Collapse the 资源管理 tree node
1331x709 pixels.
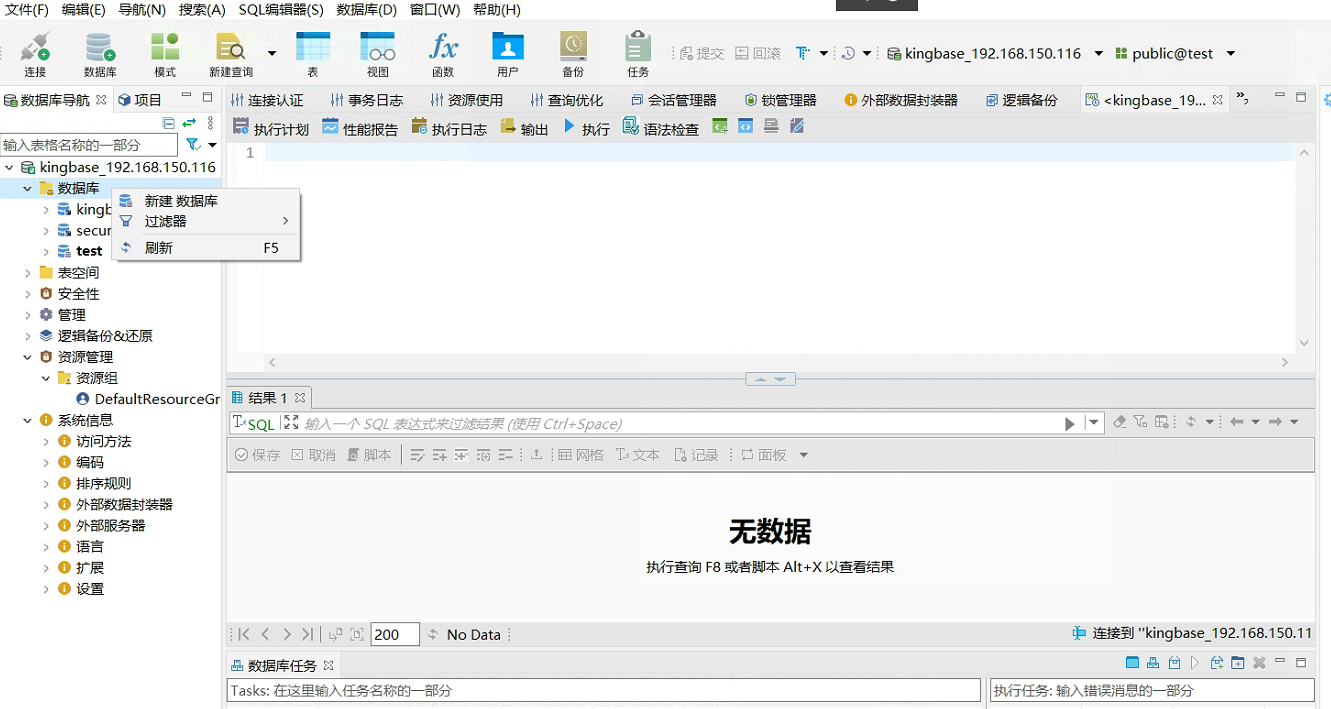pyautogui.click(x=28, y=357)
